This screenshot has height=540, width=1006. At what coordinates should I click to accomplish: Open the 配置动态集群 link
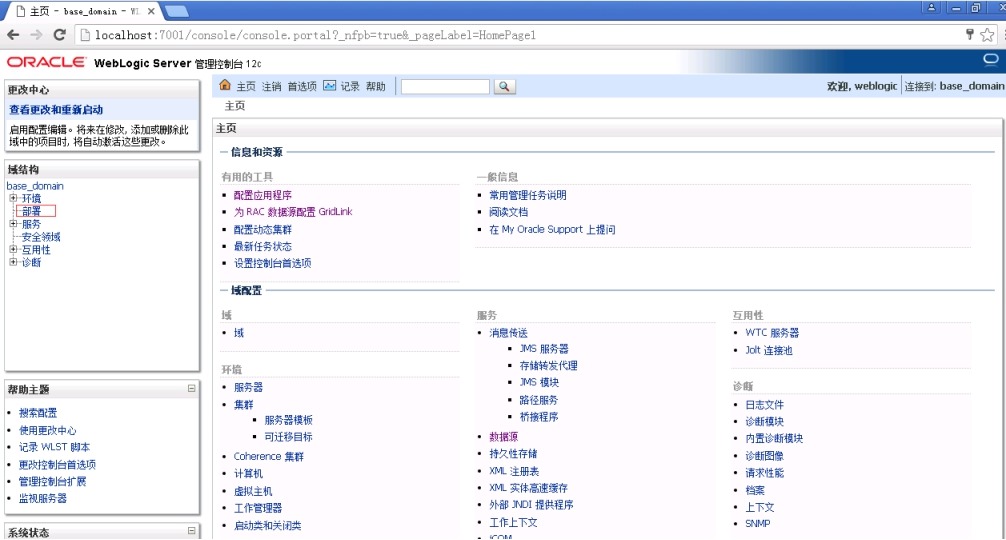point(262,230)
